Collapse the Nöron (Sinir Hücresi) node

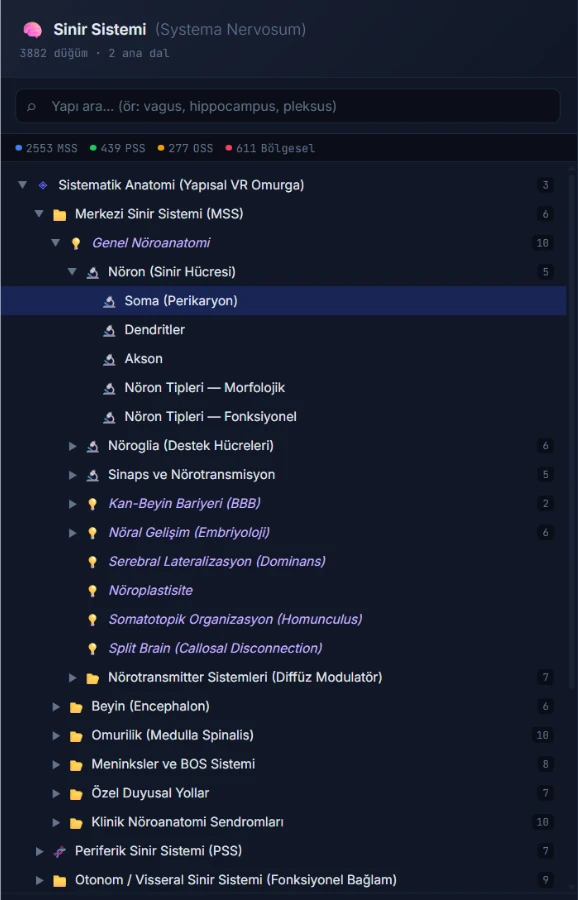[x=72, y=272]
